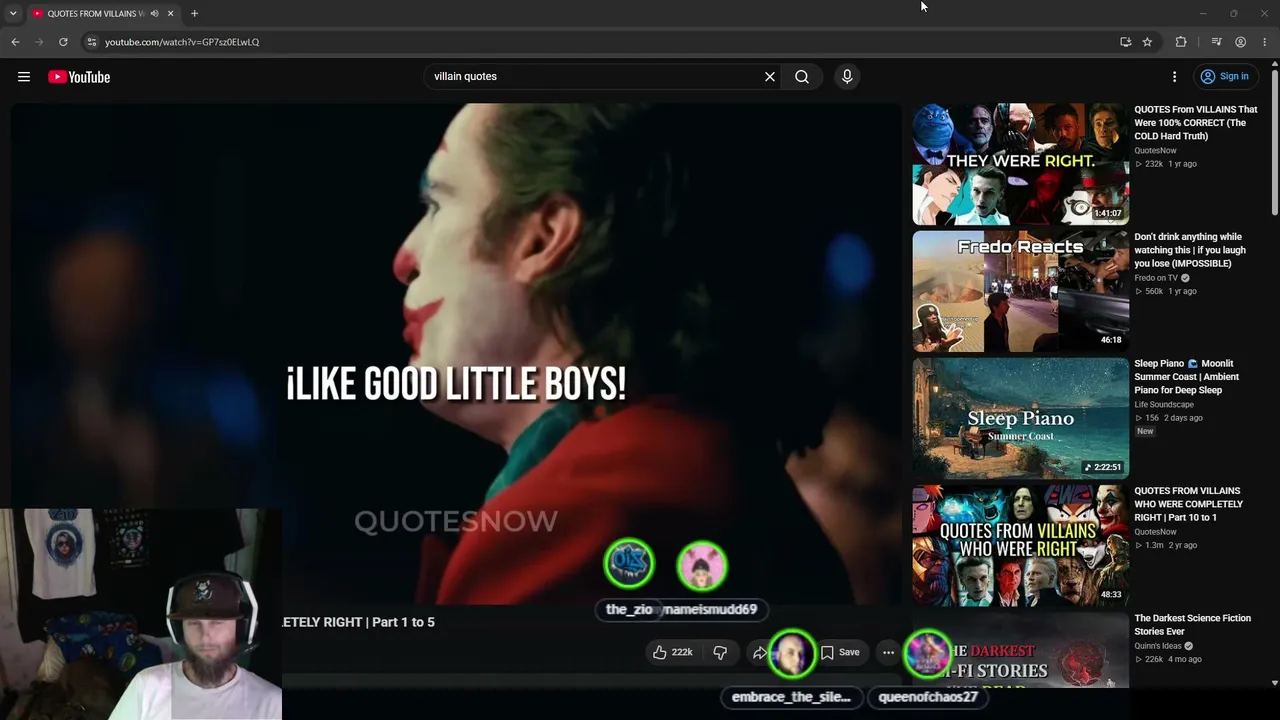Close the QUOTES FROM VILLAINS tab

pos(170,14)
